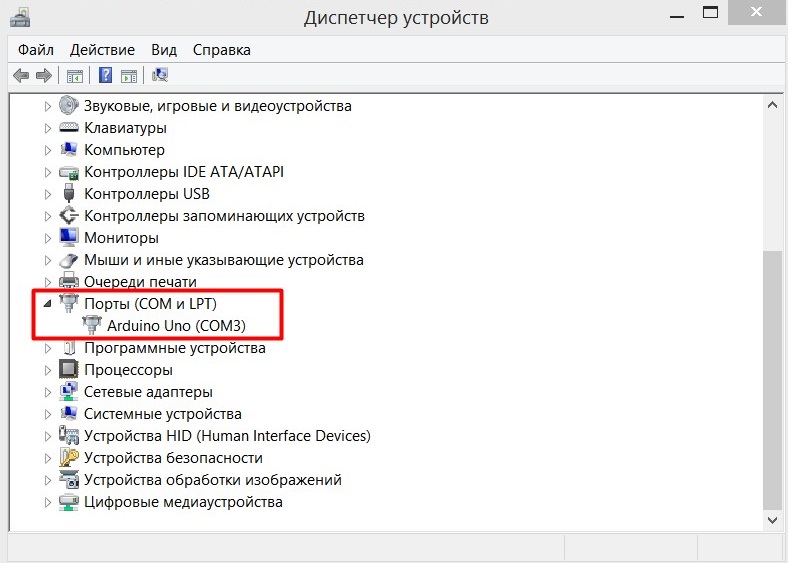
Task: Click the vertical scrollbar thumb
Action: 772,379
